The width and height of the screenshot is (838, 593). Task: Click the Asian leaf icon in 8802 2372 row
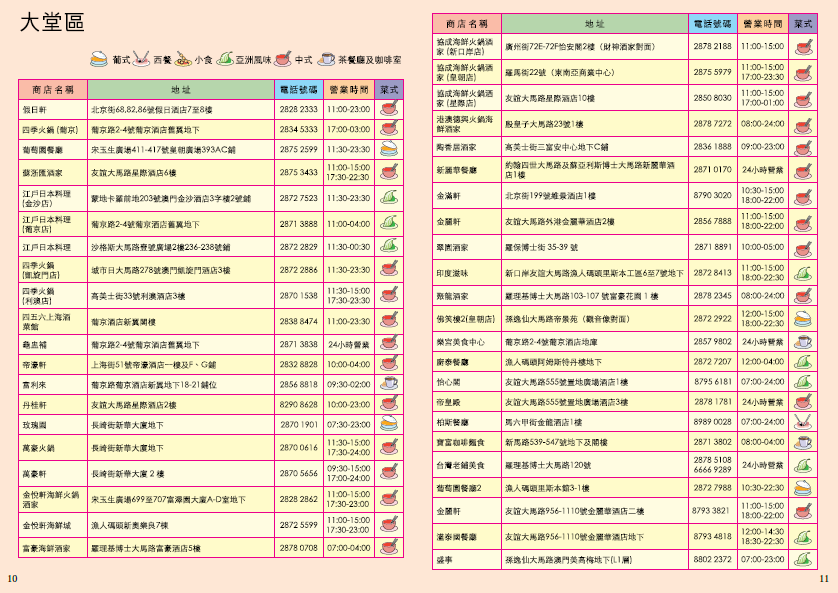pyautogui.click(x=803, y=559)
